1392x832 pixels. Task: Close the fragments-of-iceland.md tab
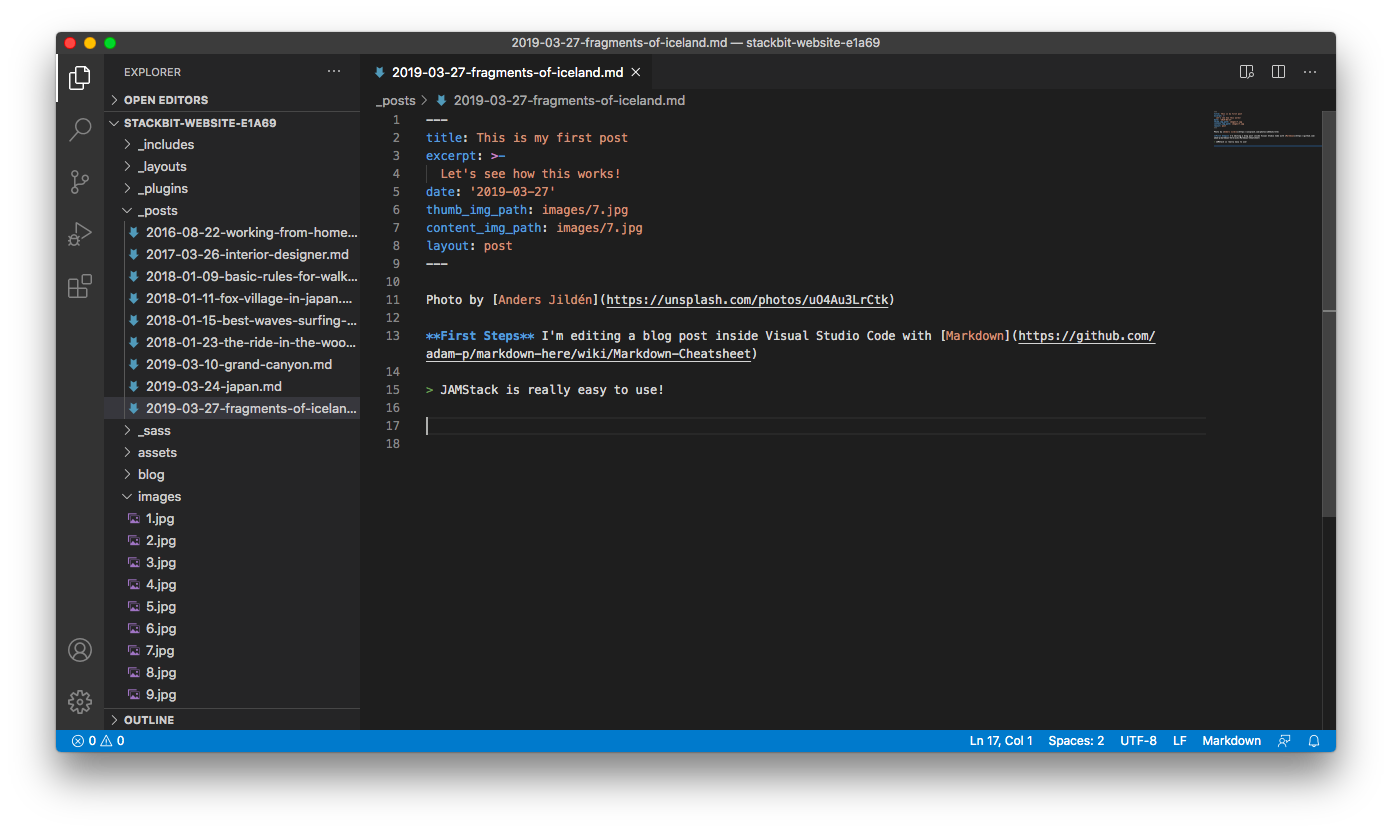pos(635,72)
